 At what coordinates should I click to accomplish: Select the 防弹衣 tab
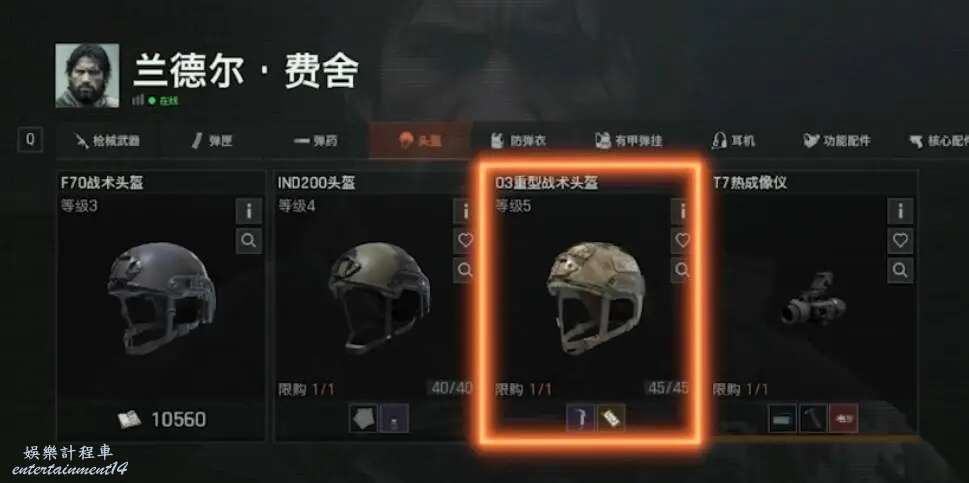(x=518, y=141)
